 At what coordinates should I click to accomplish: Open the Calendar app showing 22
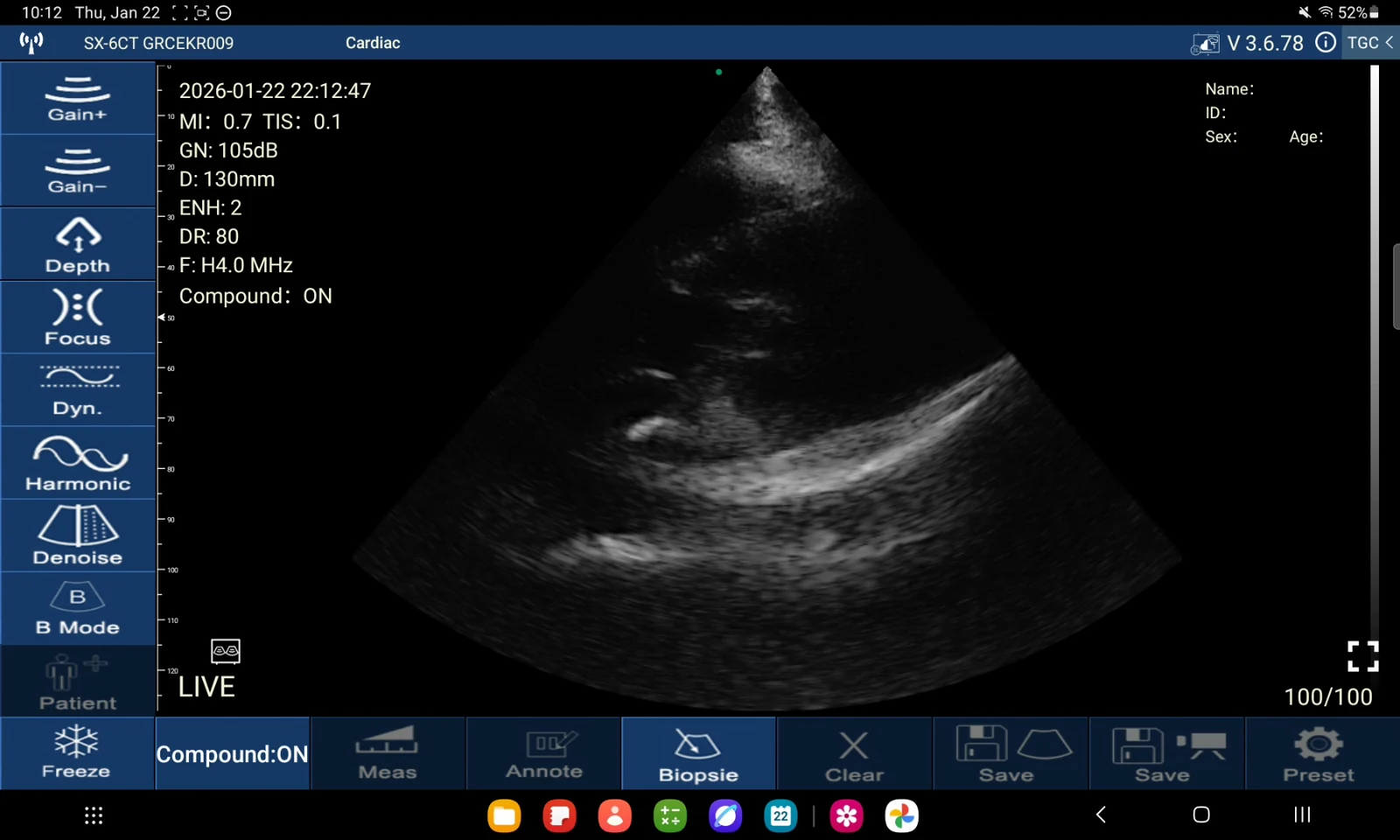780,815
